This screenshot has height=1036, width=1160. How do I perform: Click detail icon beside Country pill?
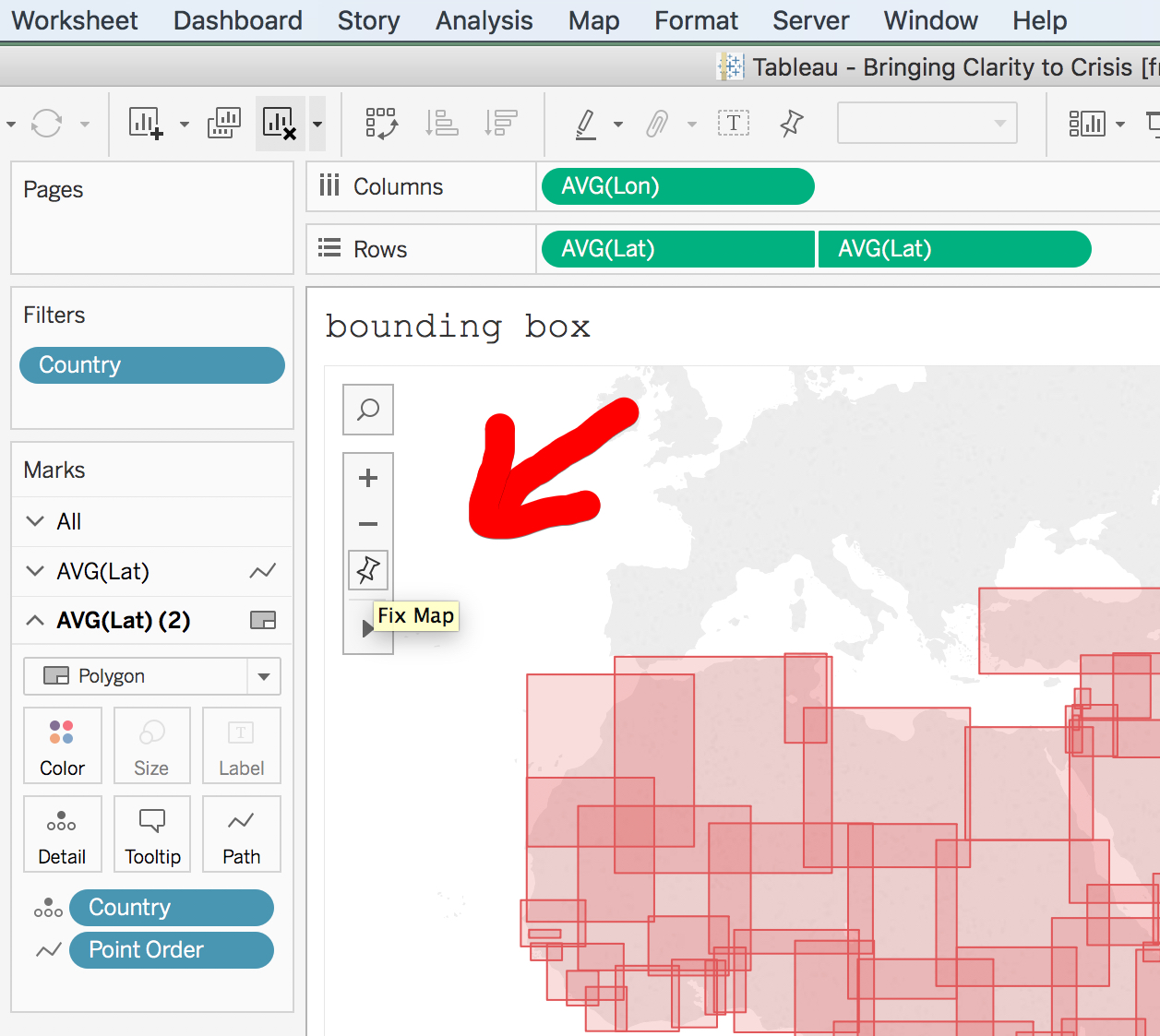[48, 908]
